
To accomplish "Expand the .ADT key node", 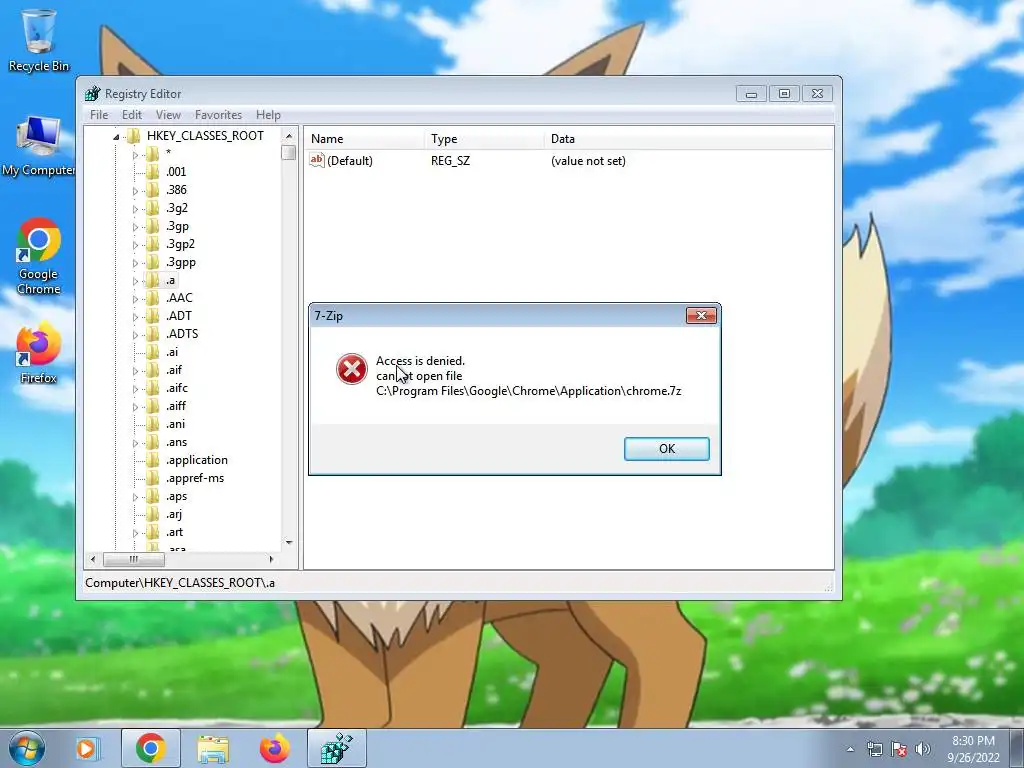I will click(135, 317).
